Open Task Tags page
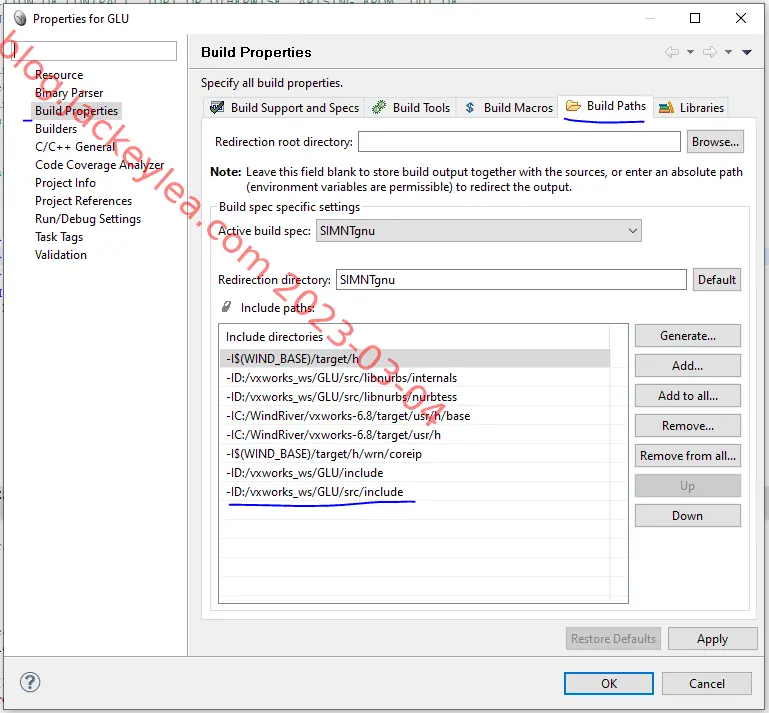Viewport: 769px width, 713px height. [59, 237]
